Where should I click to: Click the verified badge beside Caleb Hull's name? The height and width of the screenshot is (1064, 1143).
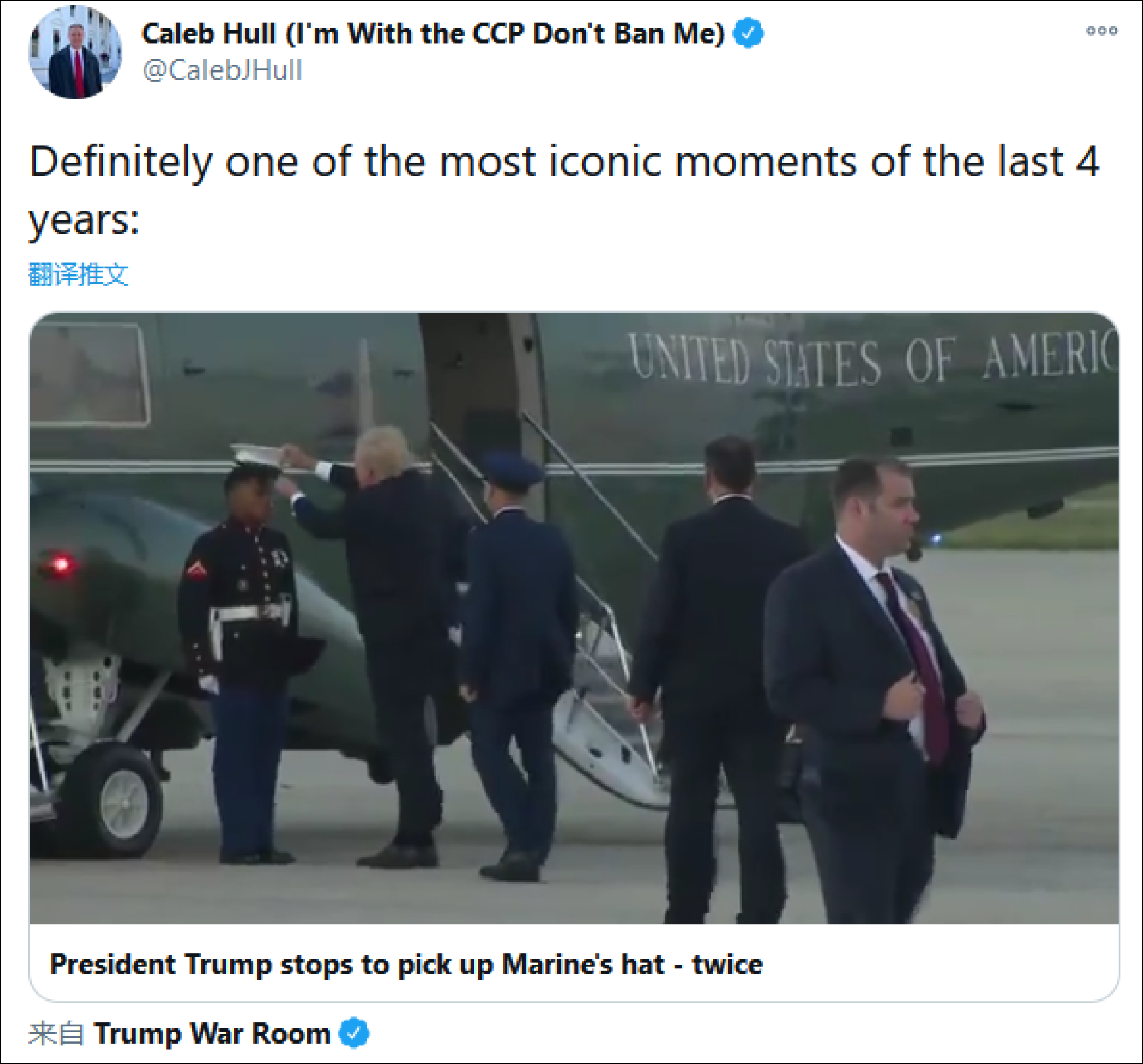[748, 33]
